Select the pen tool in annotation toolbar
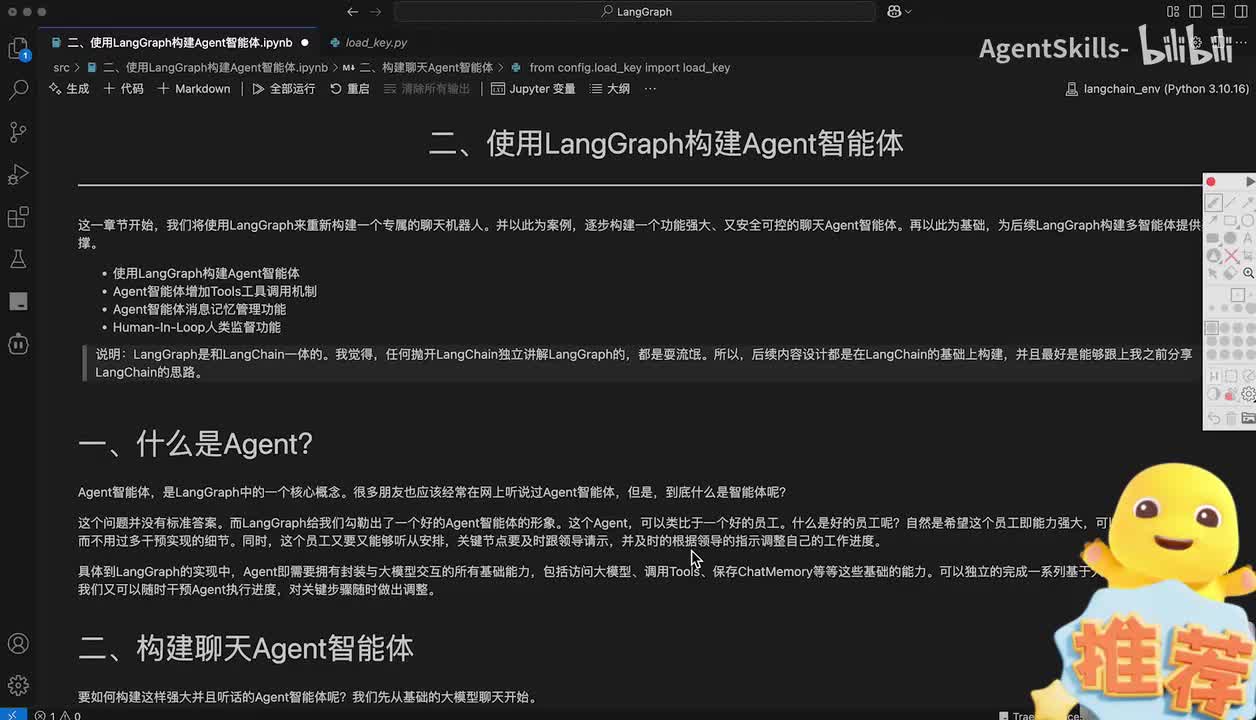This screenshot has width=1256, height=720. [1212, 202]
